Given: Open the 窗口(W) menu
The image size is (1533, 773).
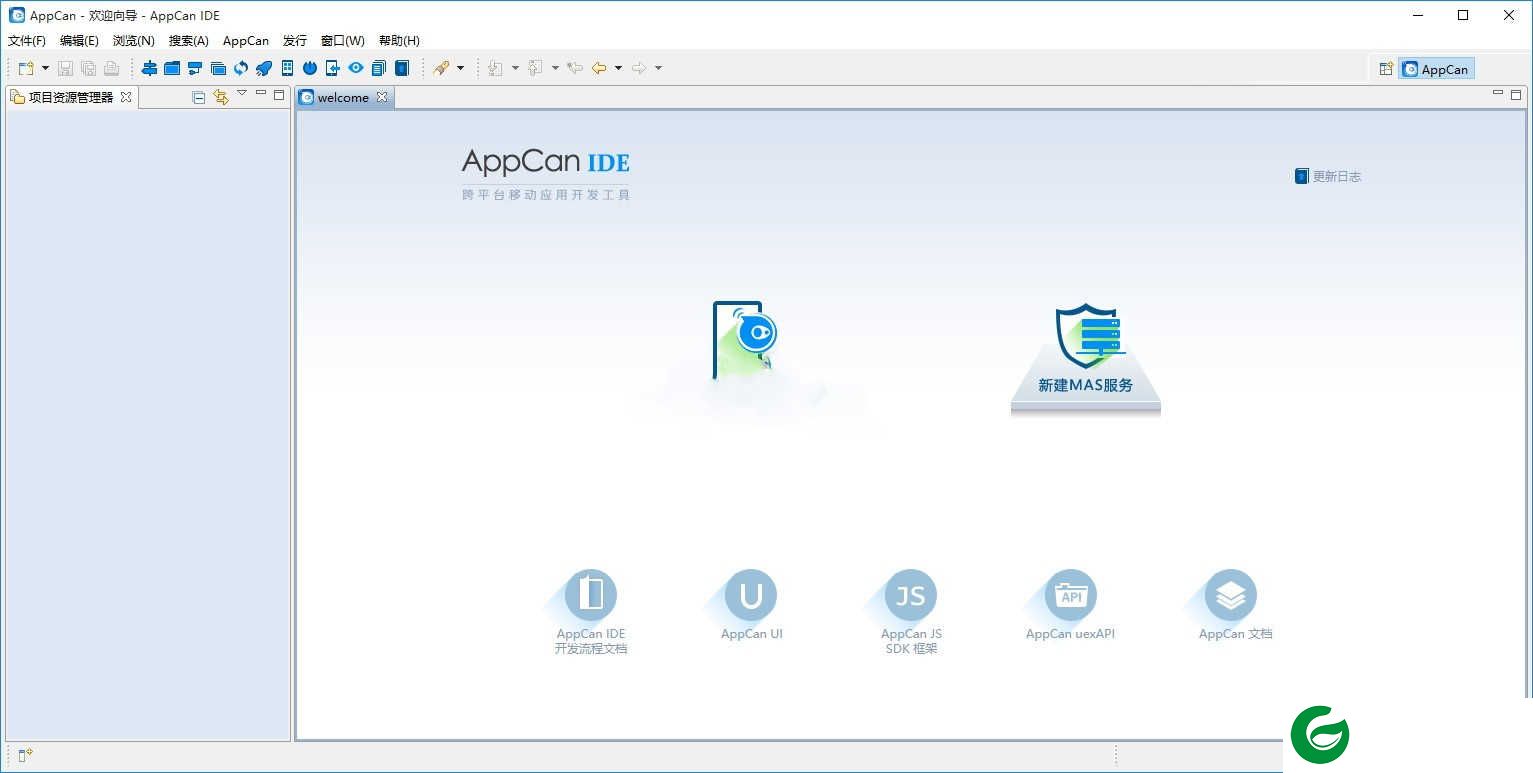Looking at the screenshot, I should click(343, 41).
